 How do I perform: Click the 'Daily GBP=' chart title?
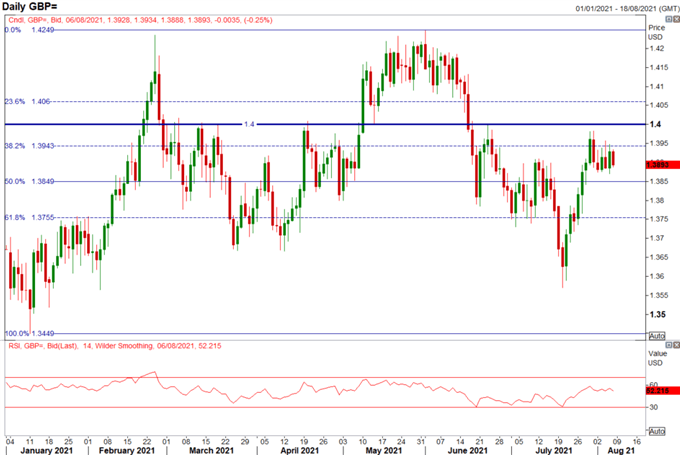click(x=29, y=7)
